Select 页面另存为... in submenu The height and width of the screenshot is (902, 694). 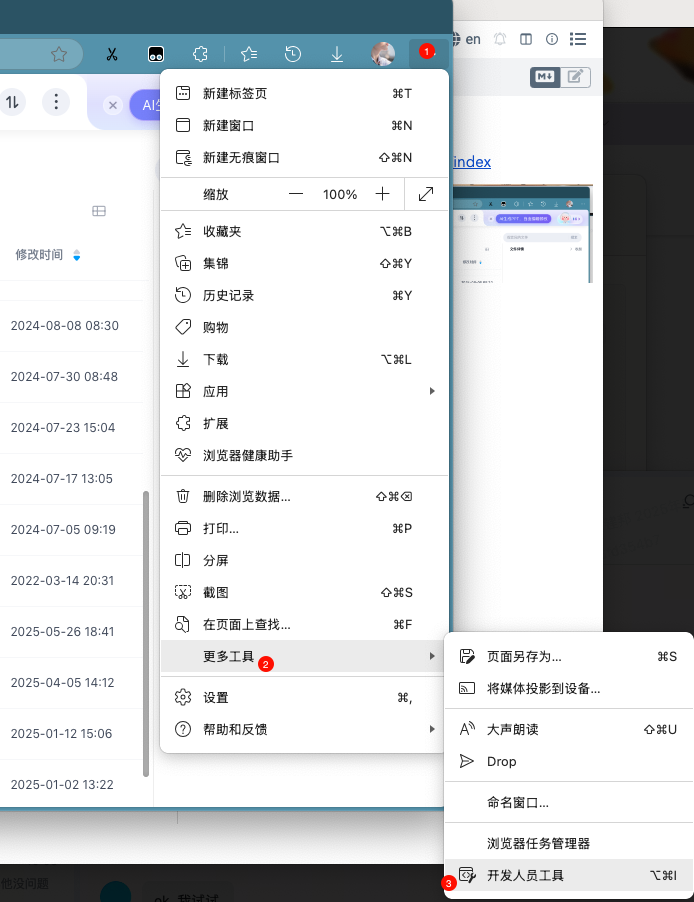point(569,656)
